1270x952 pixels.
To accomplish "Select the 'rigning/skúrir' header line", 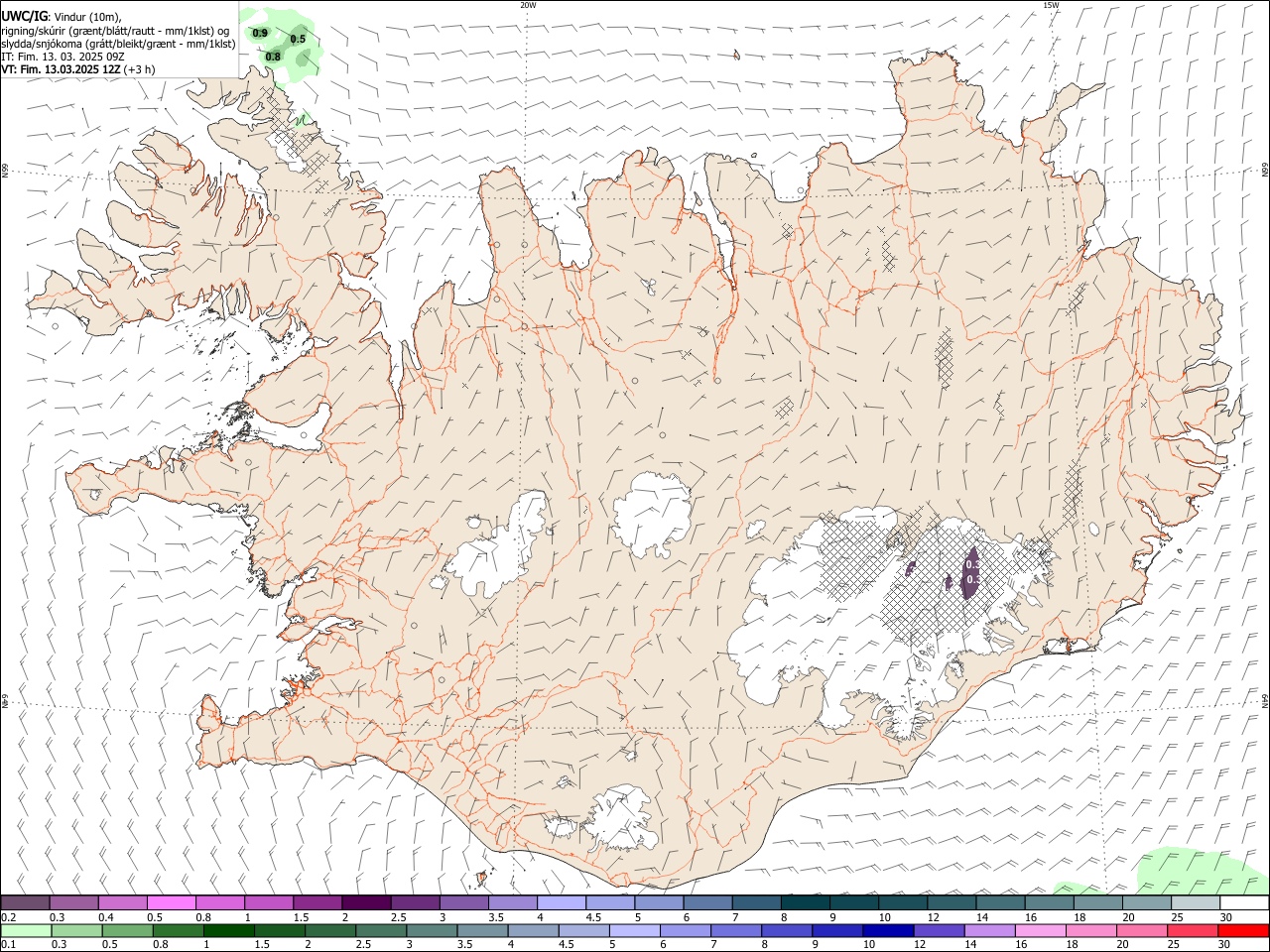I will pos(115,30).
